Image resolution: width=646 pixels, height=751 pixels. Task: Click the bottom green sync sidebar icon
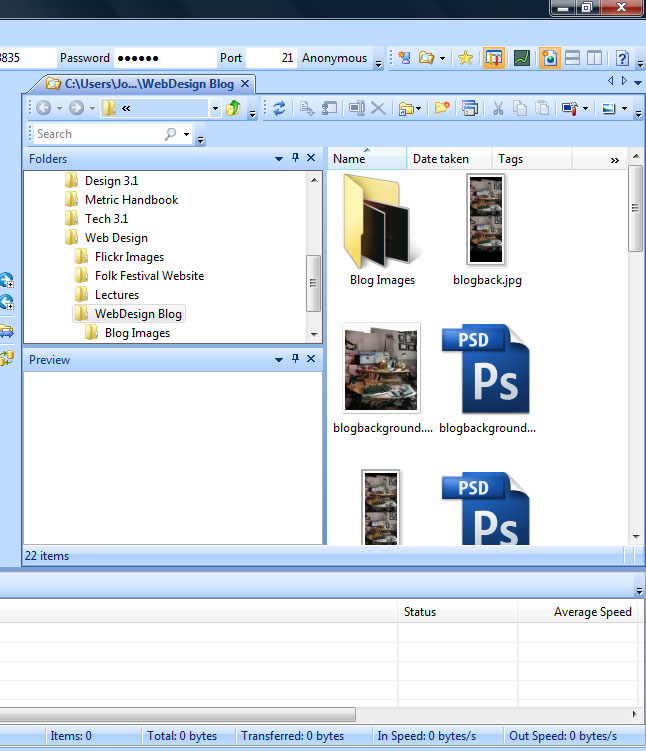(x=7, y=357)
